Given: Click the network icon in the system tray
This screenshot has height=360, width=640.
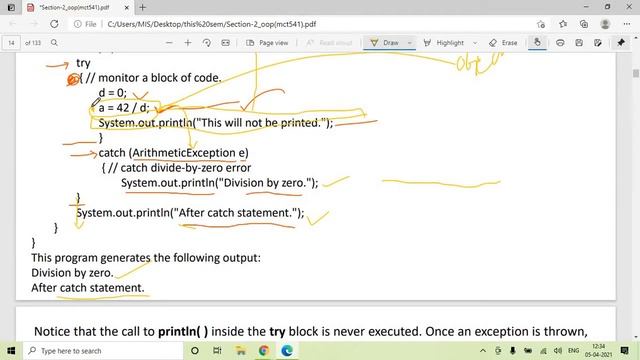Looking at the screenshot, I should (x=543, y=351).
